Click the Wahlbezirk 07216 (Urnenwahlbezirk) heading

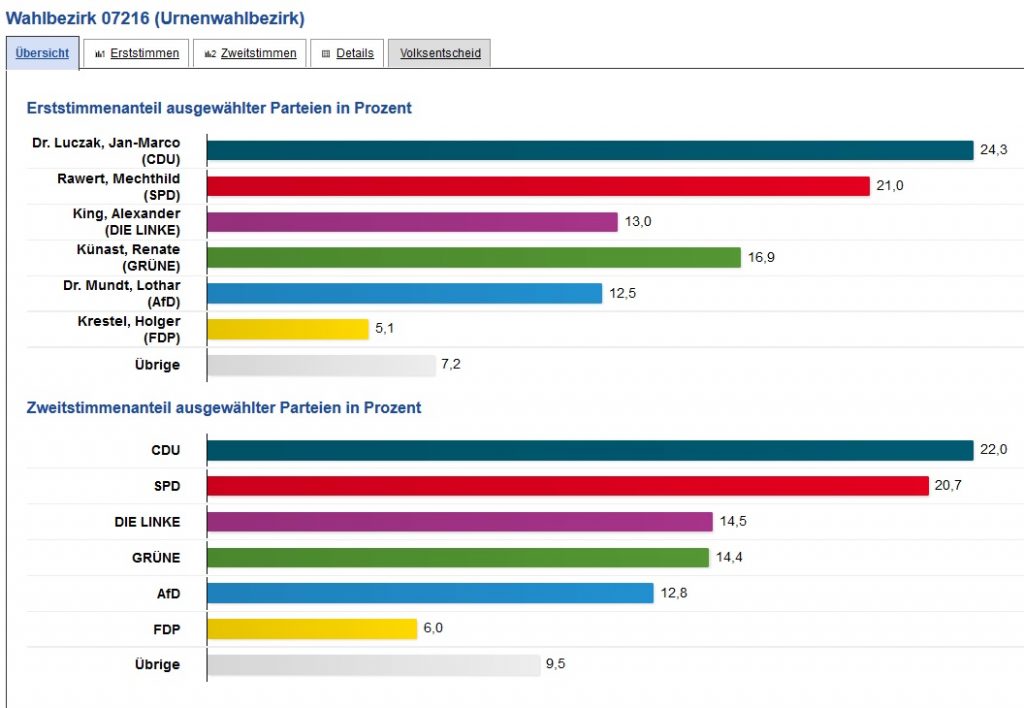pyautogui.click(x=155, y=18)
